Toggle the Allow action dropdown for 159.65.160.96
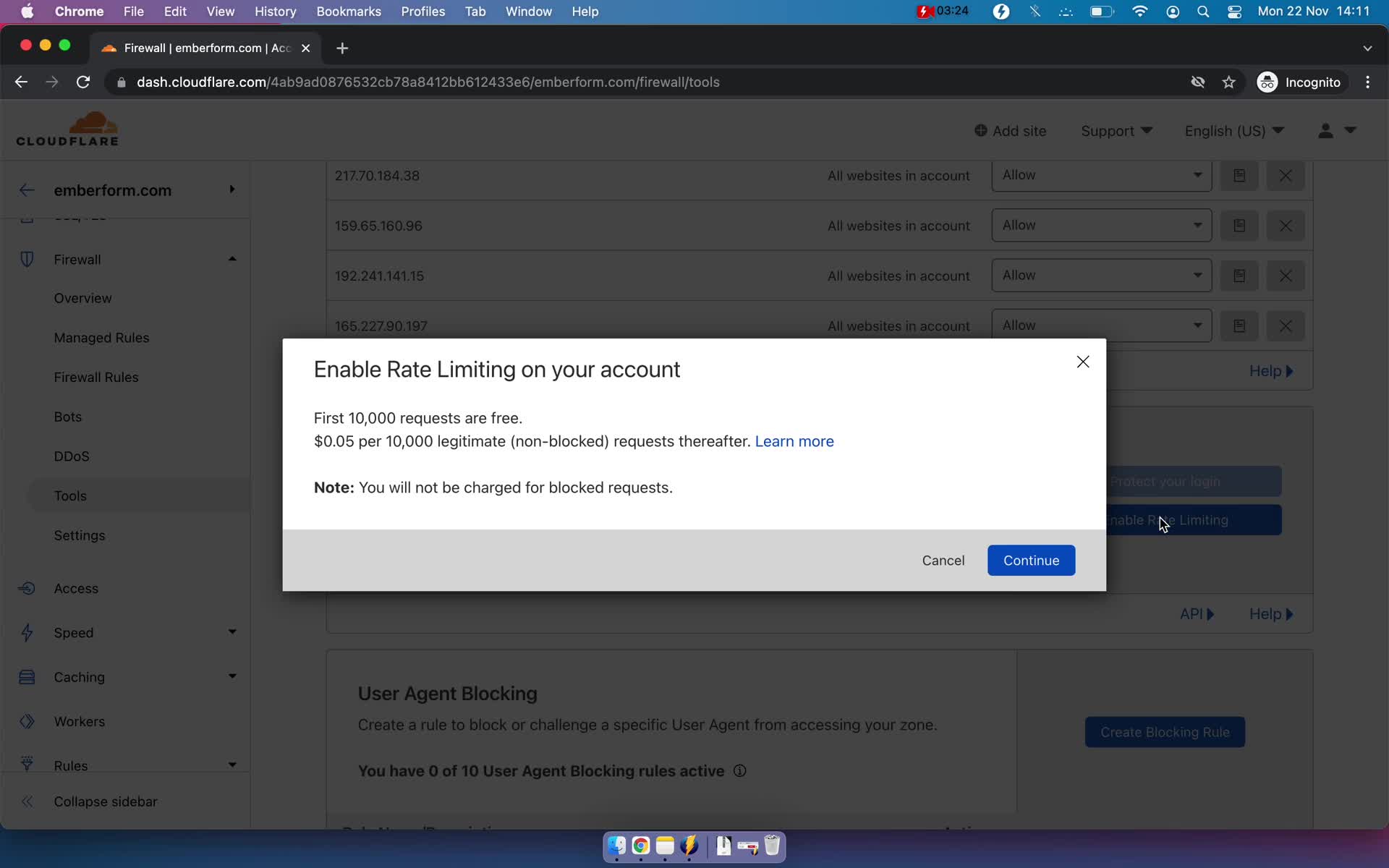Screen dimensions: 1389x868 (x=1099, y=225)
